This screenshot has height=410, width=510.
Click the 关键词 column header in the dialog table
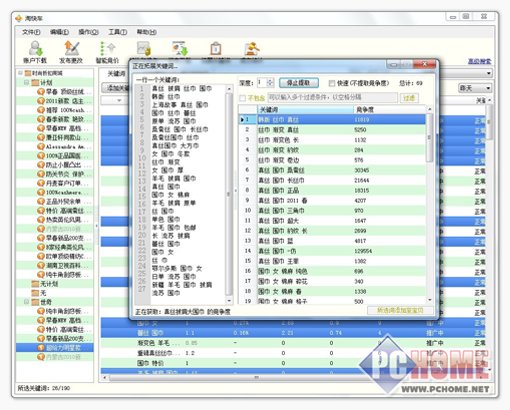305,109
